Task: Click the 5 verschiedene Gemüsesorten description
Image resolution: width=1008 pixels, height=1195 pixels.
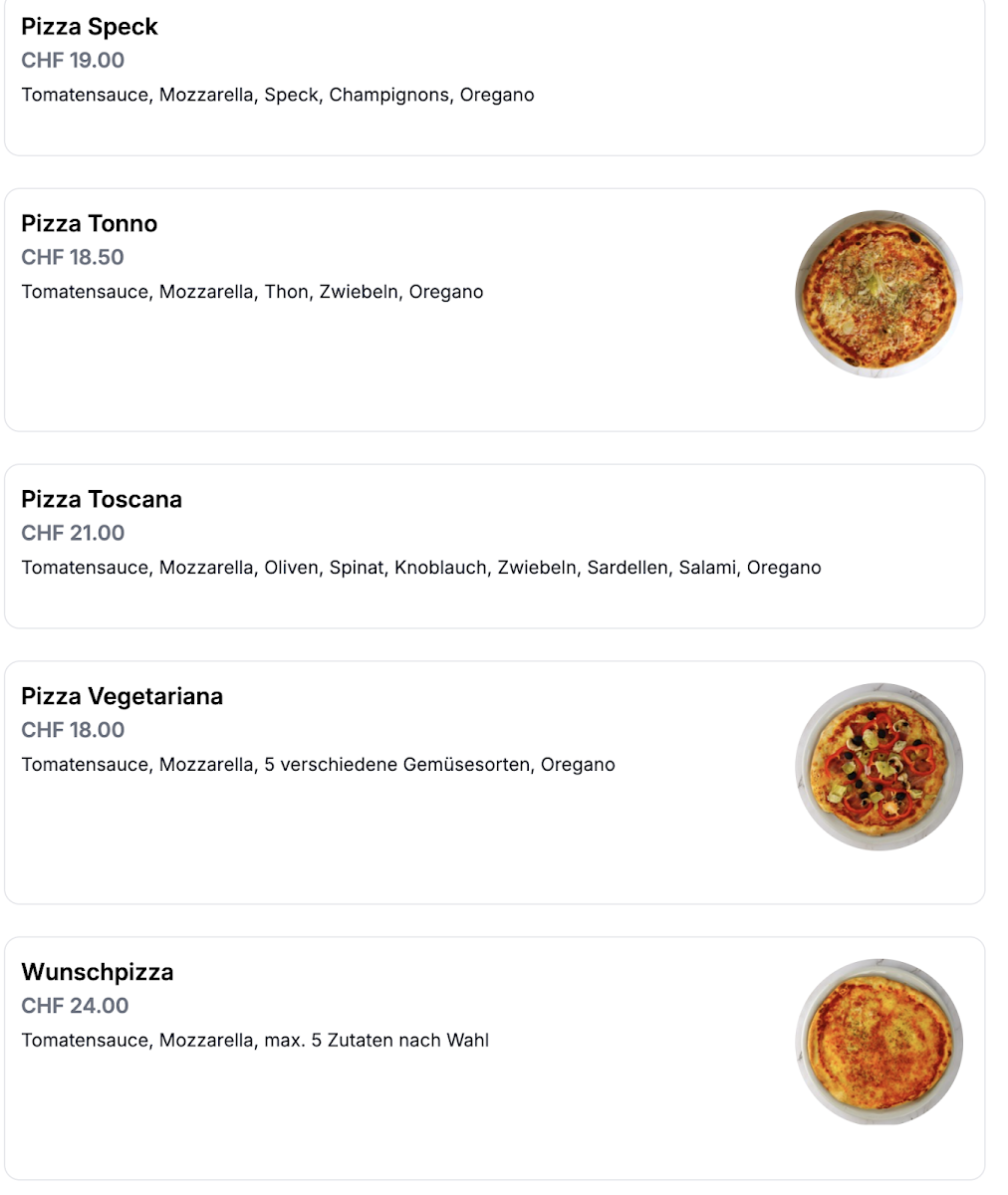Action: coord(318,766)
